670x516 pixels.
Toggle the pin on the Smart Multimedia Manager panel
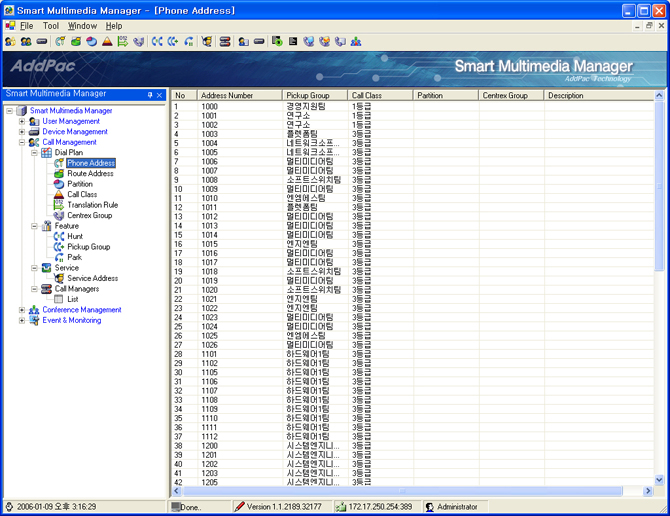(x=150, y=95)
